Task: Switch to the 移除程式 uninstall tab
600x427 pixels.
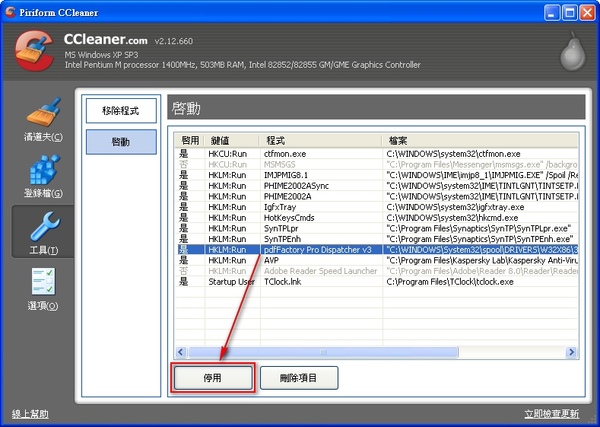Action: click(121, 111)
